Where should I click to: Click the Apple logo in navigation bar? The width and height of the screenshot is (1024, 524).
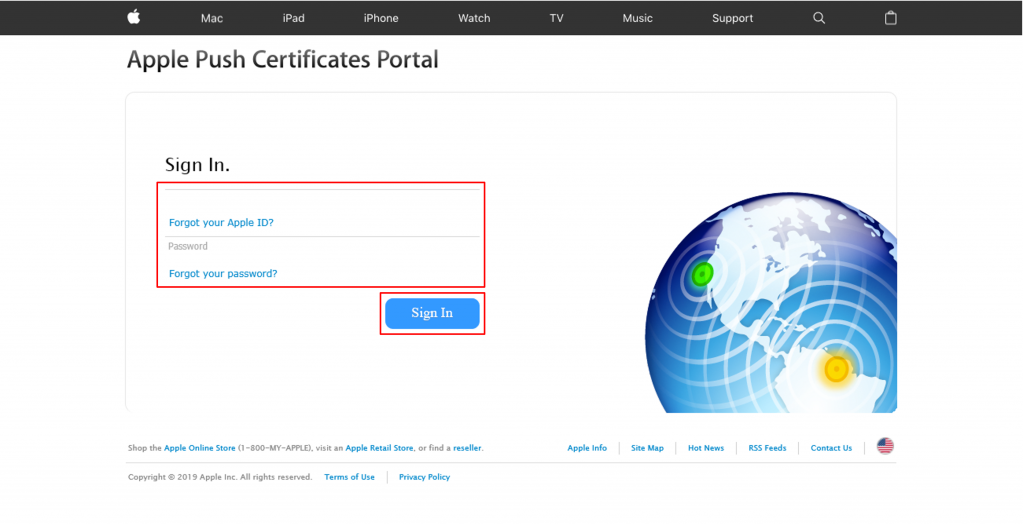click(133, 17)
